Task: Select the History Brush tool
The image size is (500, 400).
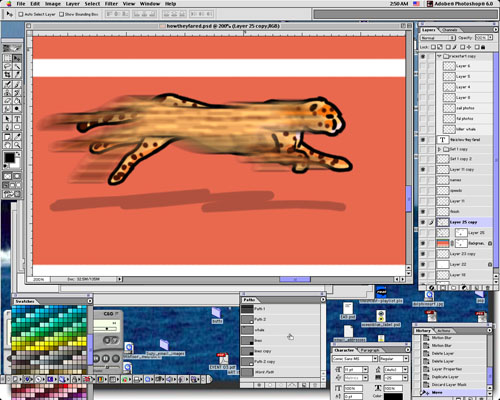Action: click(x=17, y=92)
